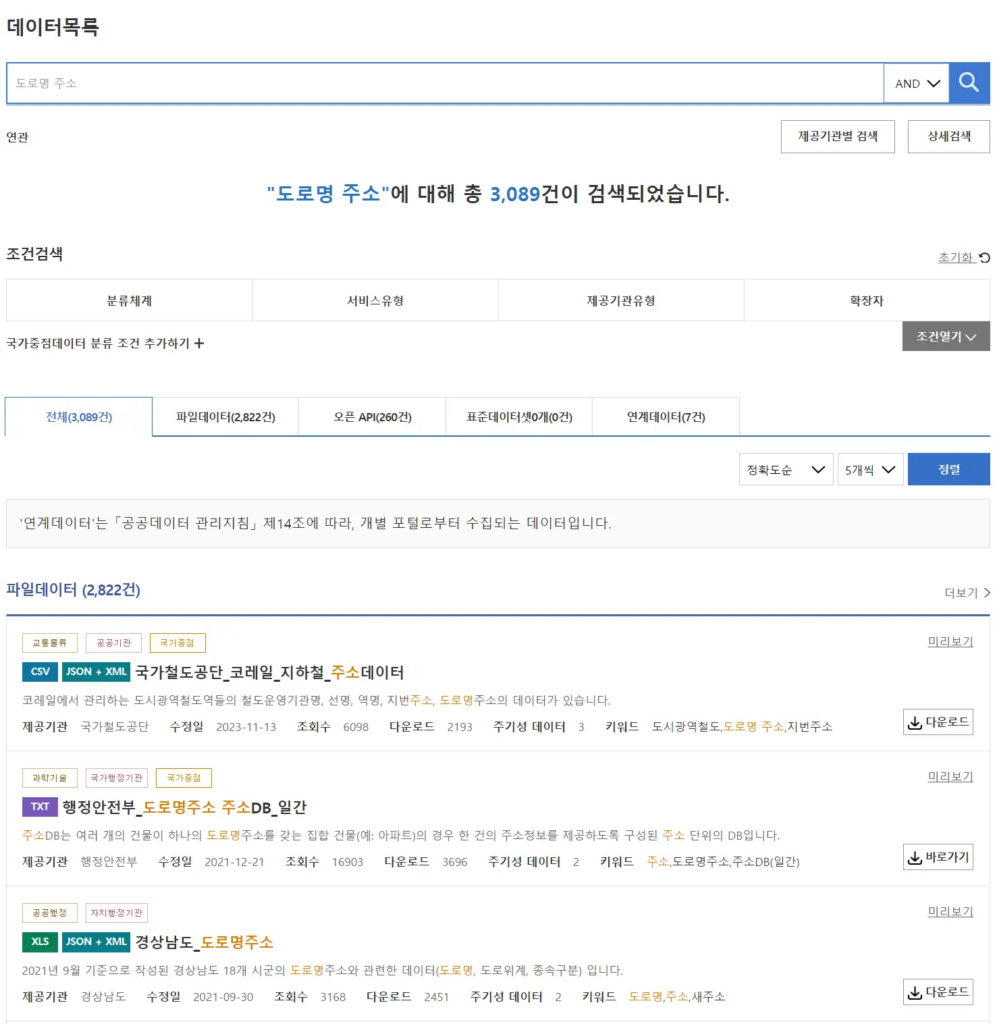Click JSON + XML badge on 국가철도공단 item
Screen dimensions: 997x1024
(96, 671)
